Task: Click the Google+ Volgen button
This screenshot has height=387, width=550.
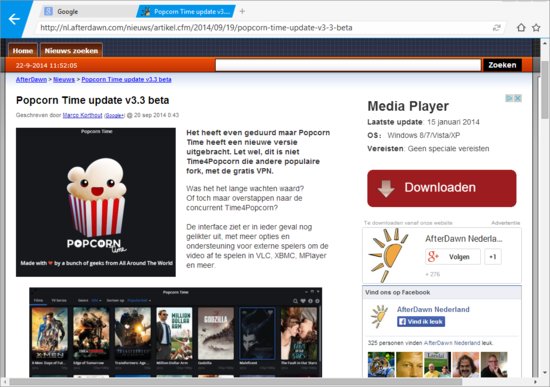Action: pos(453,257)
